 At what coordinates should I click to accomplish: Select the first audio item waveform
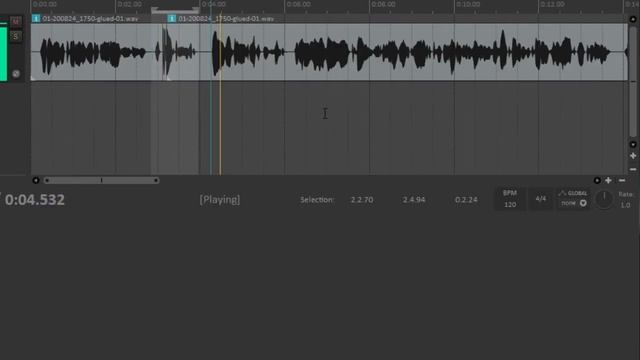tap(98, 52)
